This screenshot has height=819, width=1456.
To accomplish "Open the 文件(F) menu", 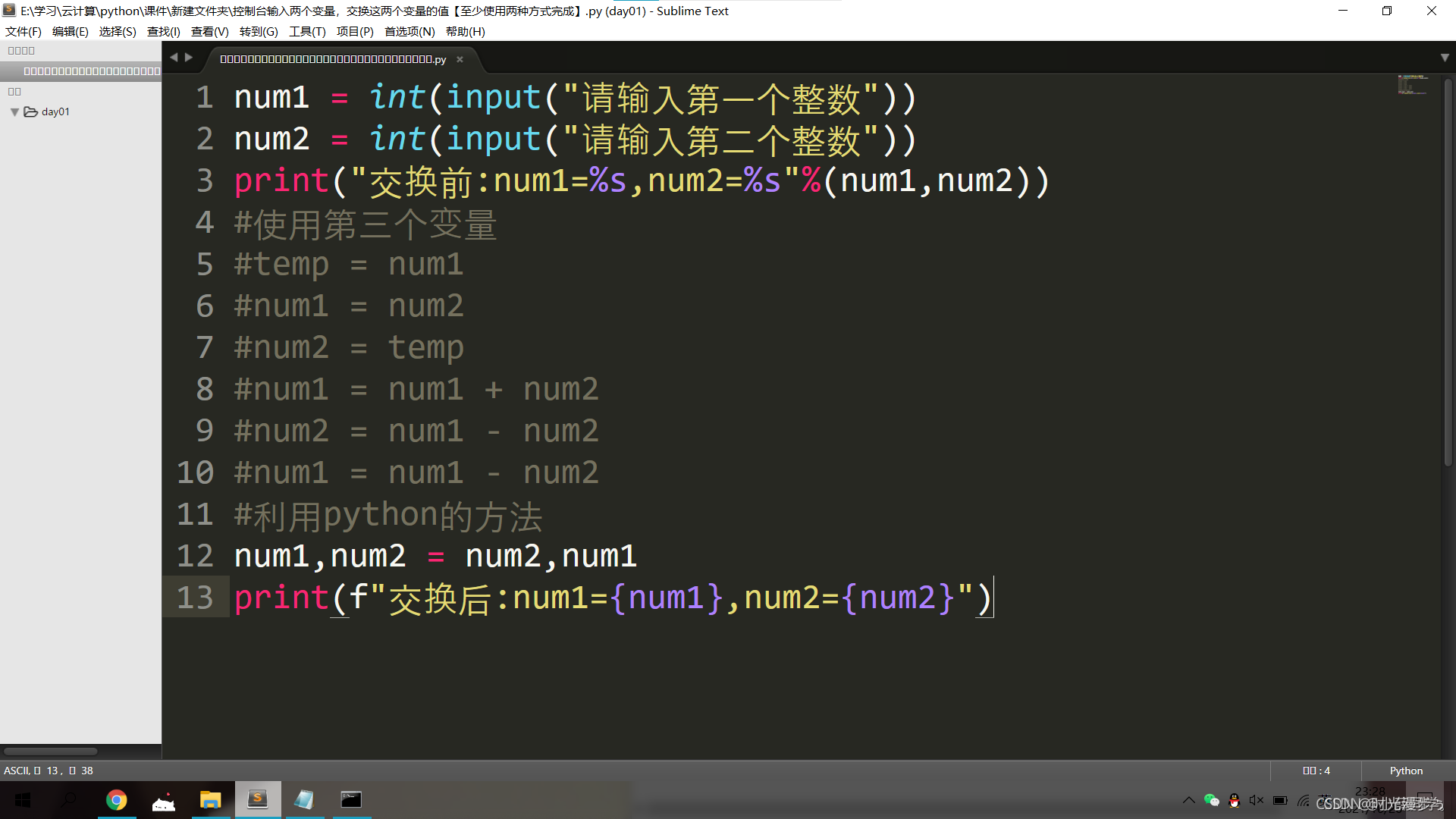I will tap(24, 32).
